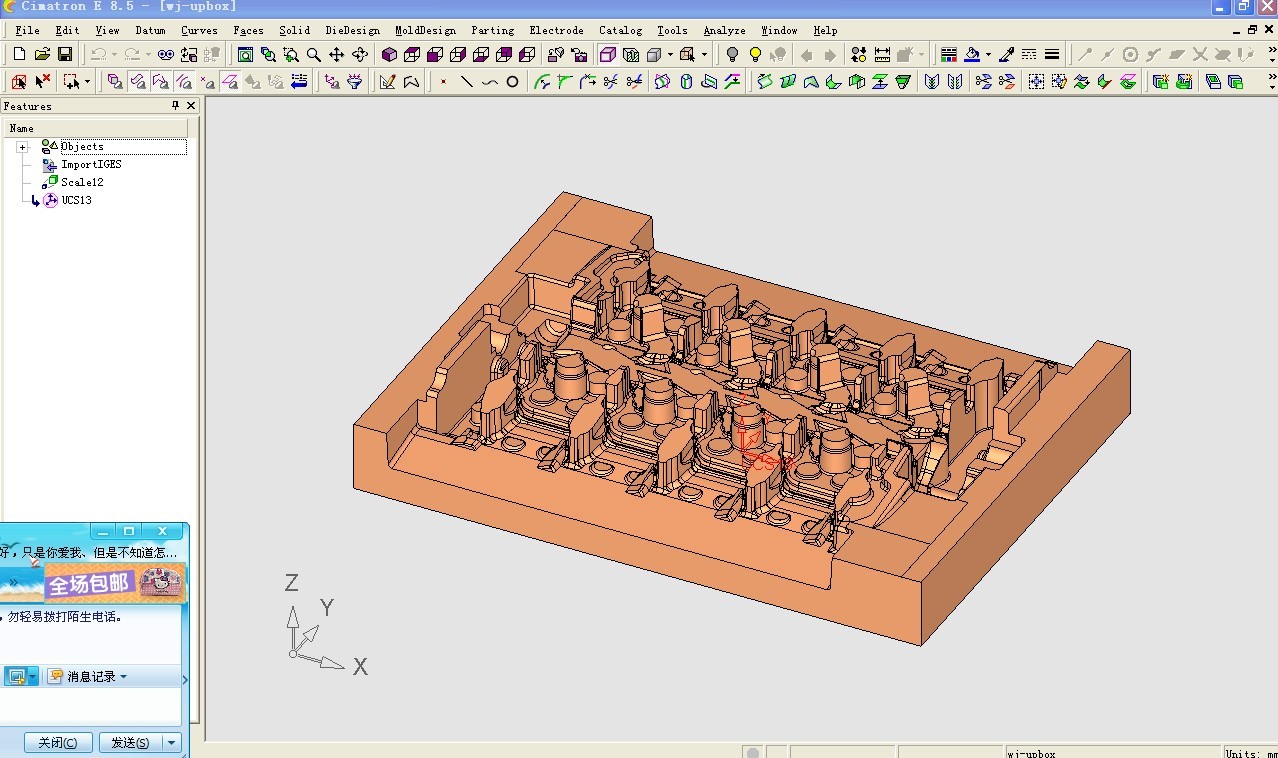Open the Sketcher pencil icon
Image resolution: width=1278 pixels, height=758 pixels.
[388, 81]
